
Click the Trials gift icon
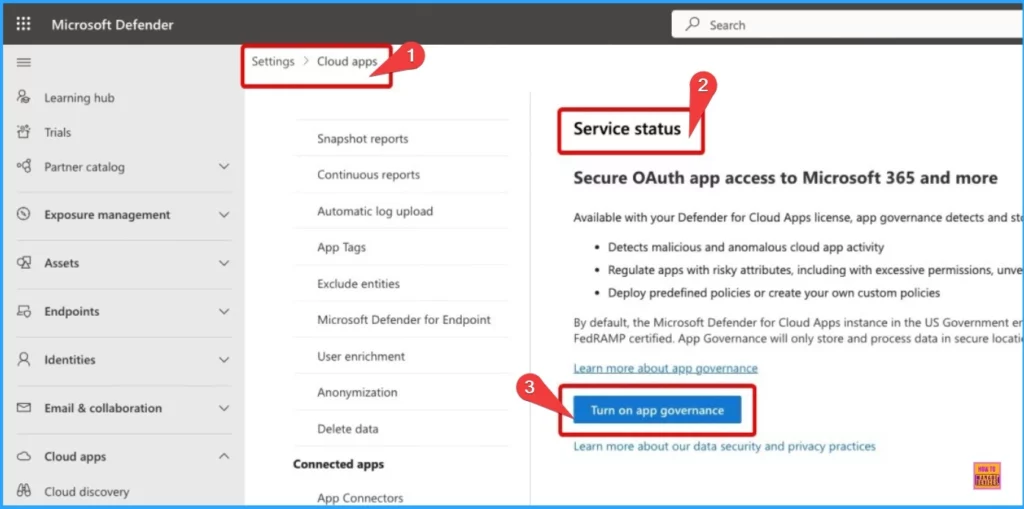tap(24, 132)
